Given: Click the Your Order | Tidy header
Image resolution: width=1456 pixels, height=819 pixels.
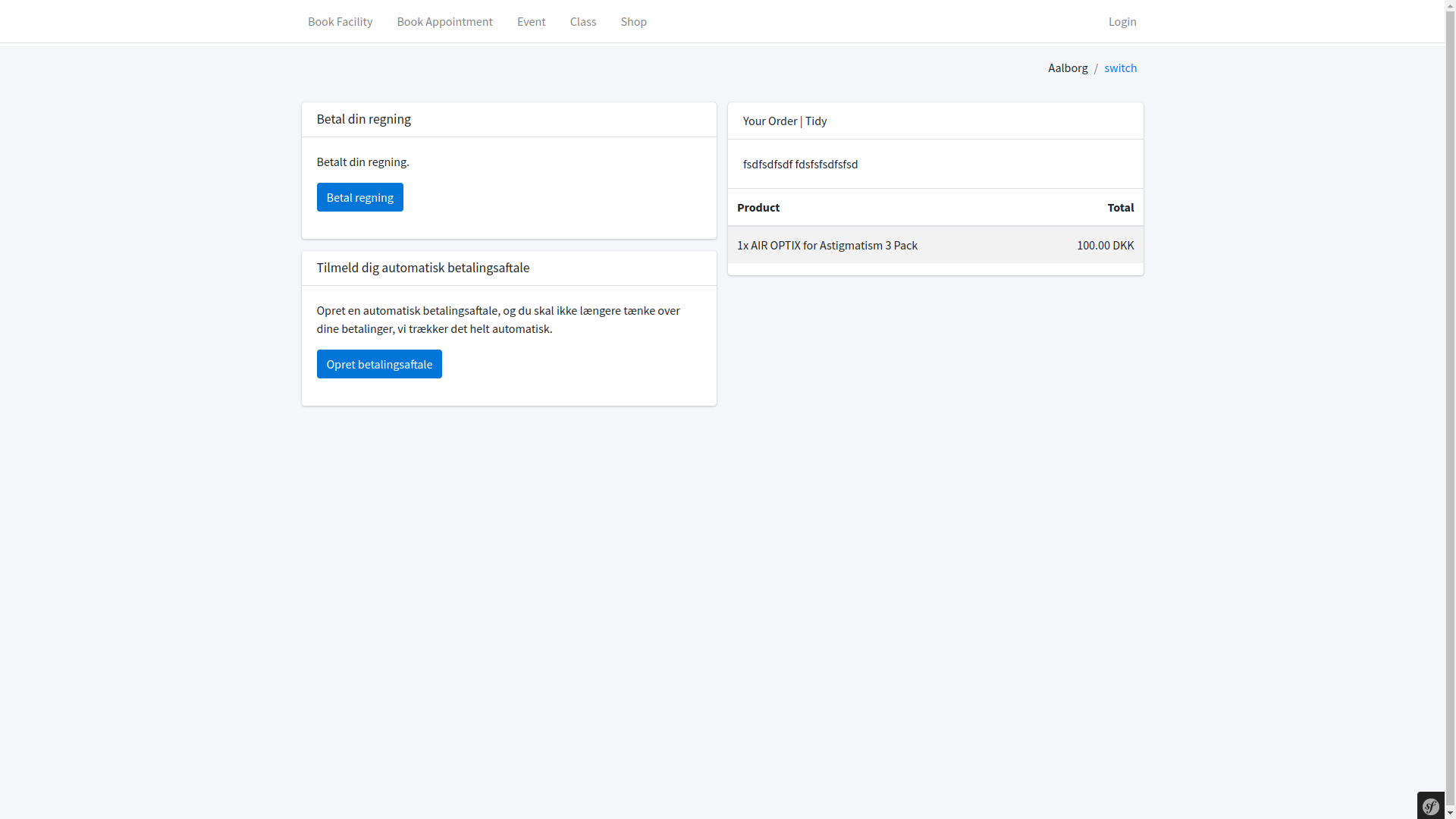Looking at the screenshot, I should tap(784, 121).
